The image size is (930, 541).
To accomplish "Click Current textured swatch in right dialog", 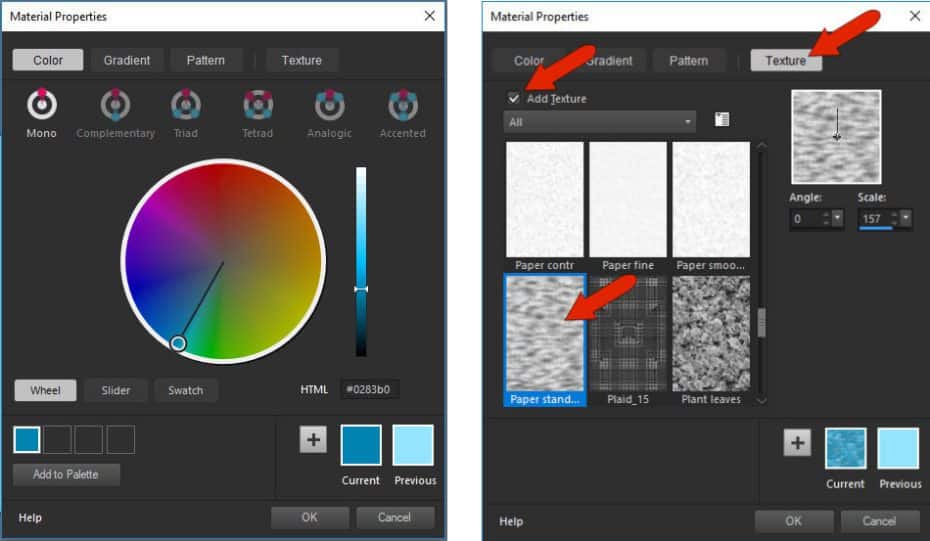I will (845, 448).
